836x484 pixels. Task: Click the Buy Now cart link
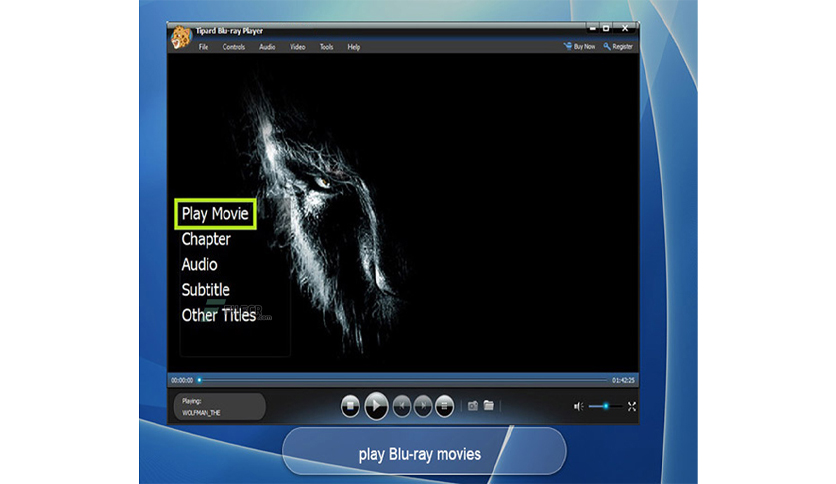coord(580,46)
